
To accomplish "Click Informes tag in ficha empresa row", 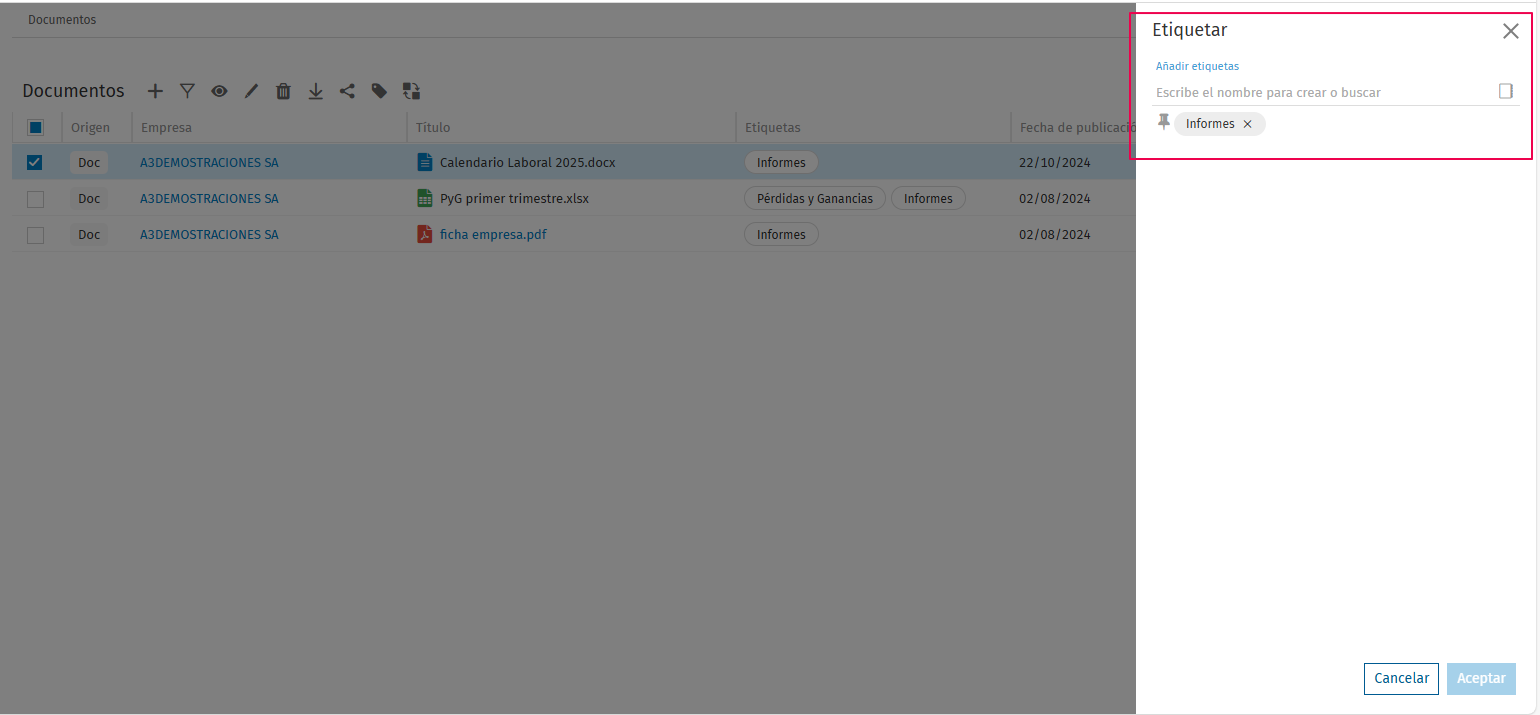I will [781, 234].
